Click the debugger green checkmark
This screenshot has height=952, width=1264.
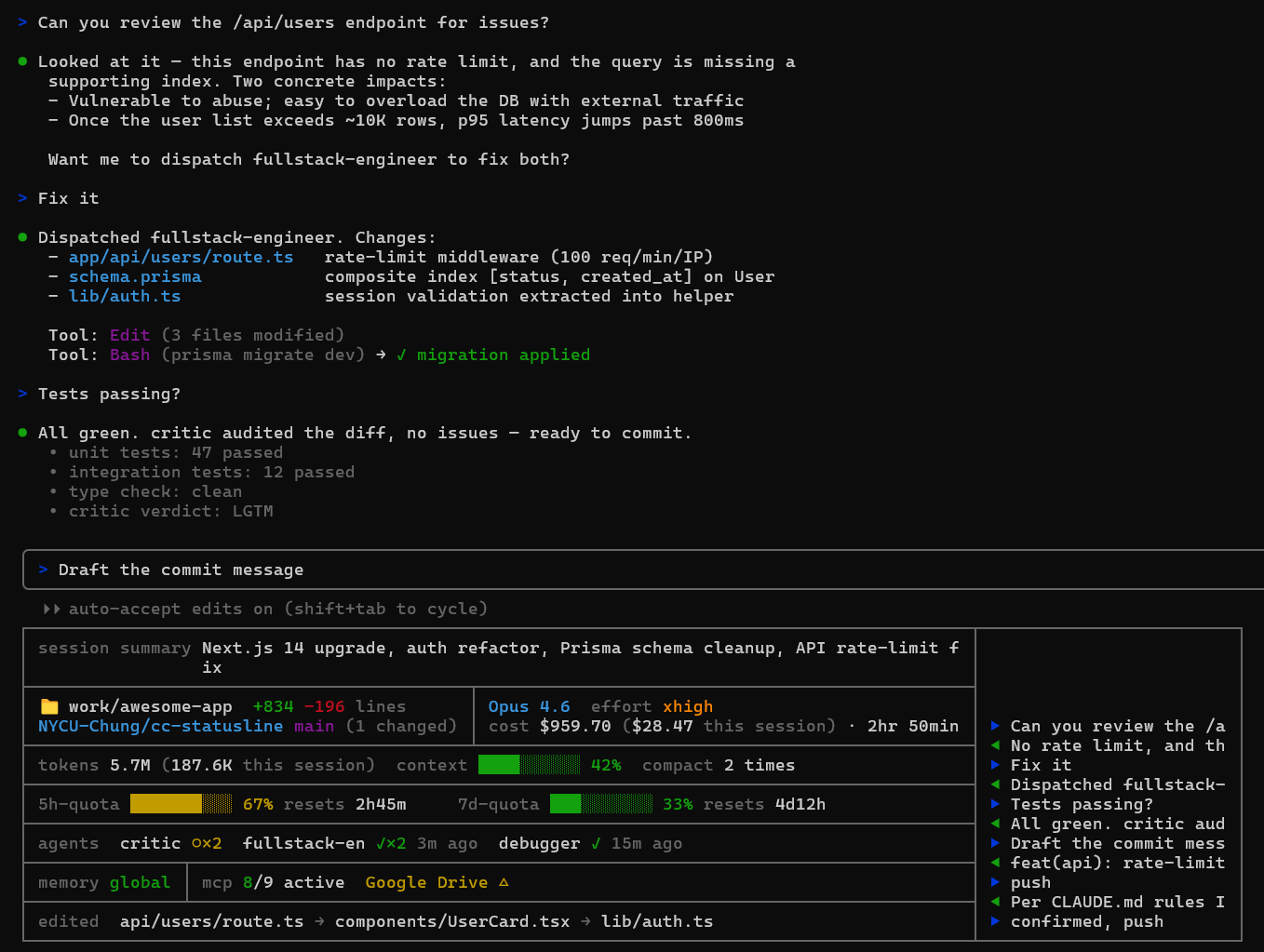point(595,843)
